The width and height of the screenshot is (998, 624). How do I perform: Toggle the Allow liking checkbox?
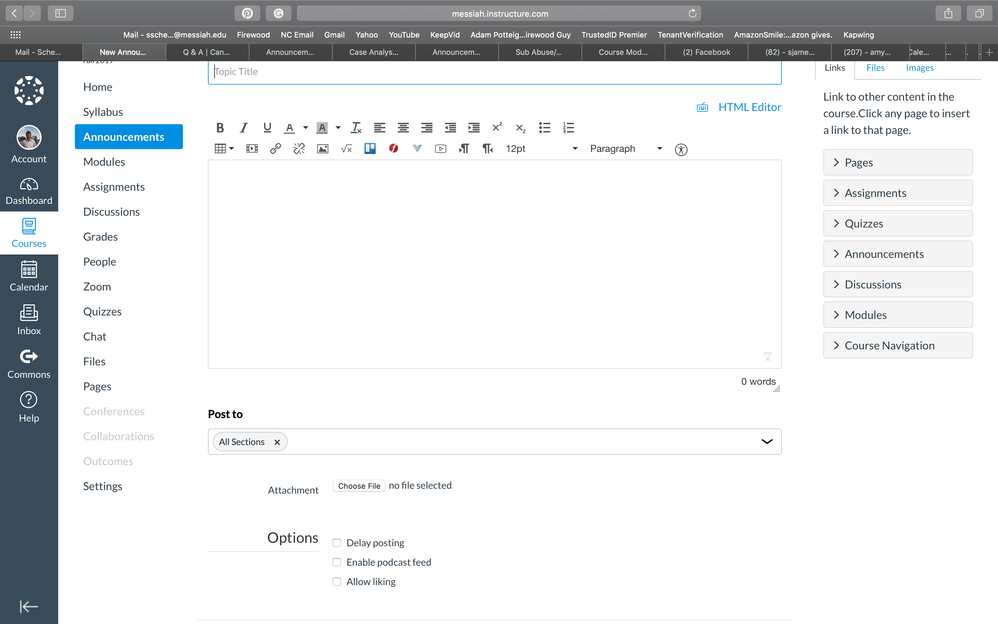click(x=337, y=581)
